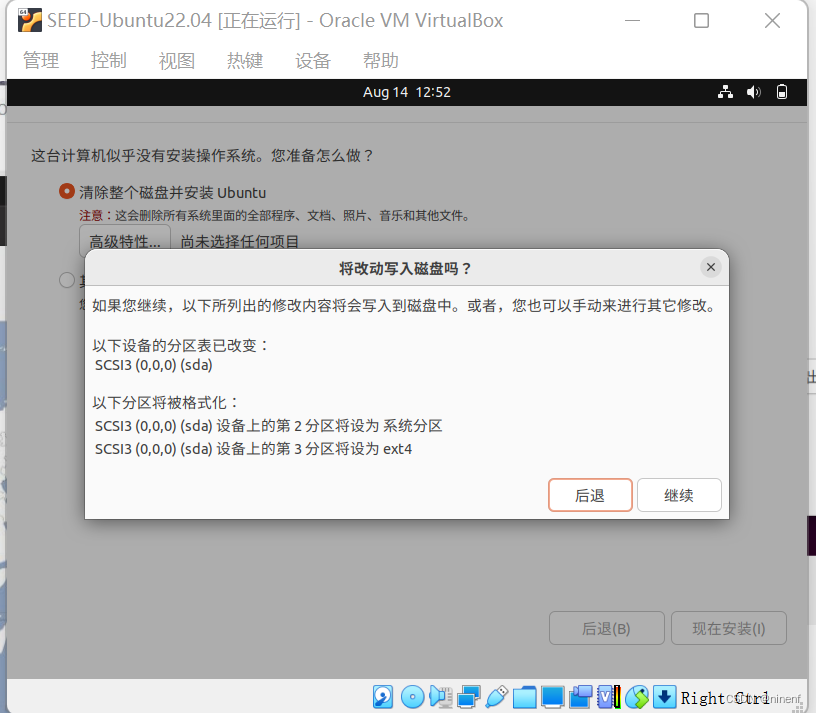Click the Right Ctrl host key label
Viewport: 816px width, 713px height.
click(x=725, y=697)
